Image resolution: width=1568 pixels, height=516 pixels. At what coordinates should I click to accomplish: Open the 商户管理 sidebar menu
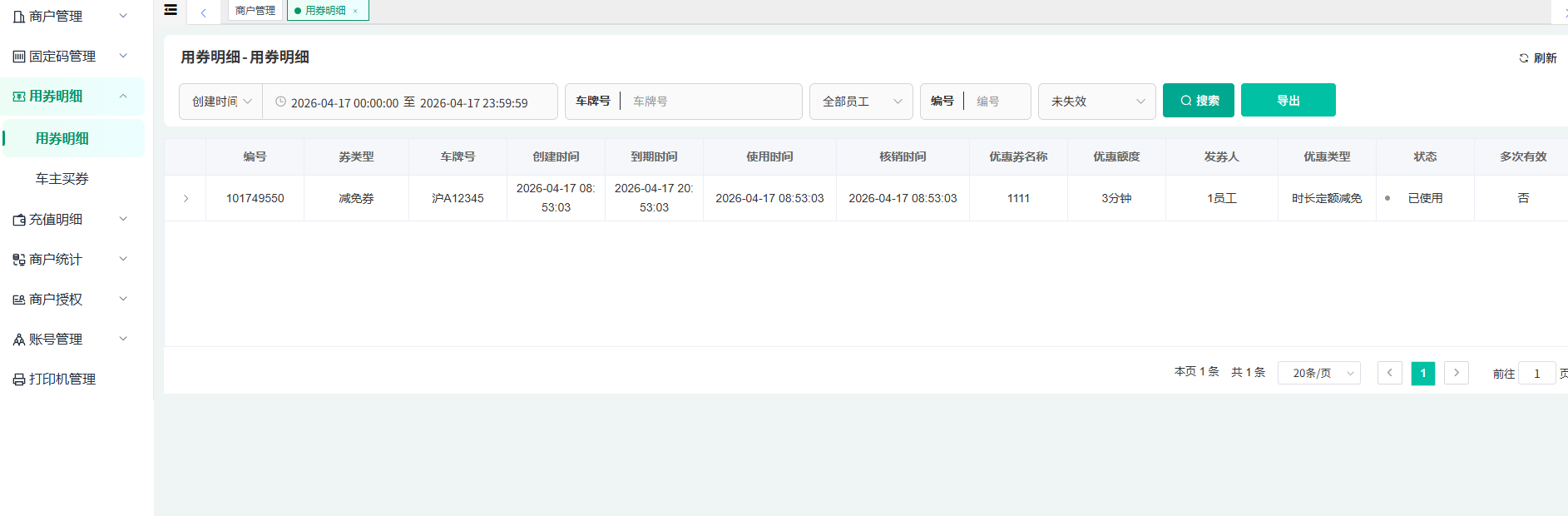[72, 17]
